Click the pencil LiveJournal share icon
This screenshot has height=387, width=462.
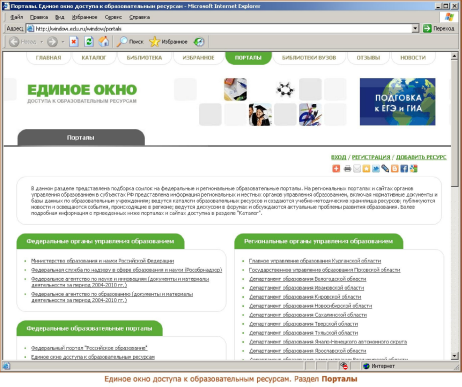pyautogui.click(x=385, y=169)
